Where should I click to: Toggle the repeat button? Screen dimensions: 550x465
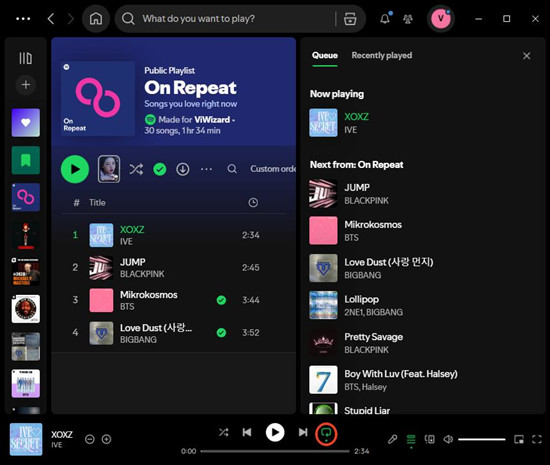326,433
